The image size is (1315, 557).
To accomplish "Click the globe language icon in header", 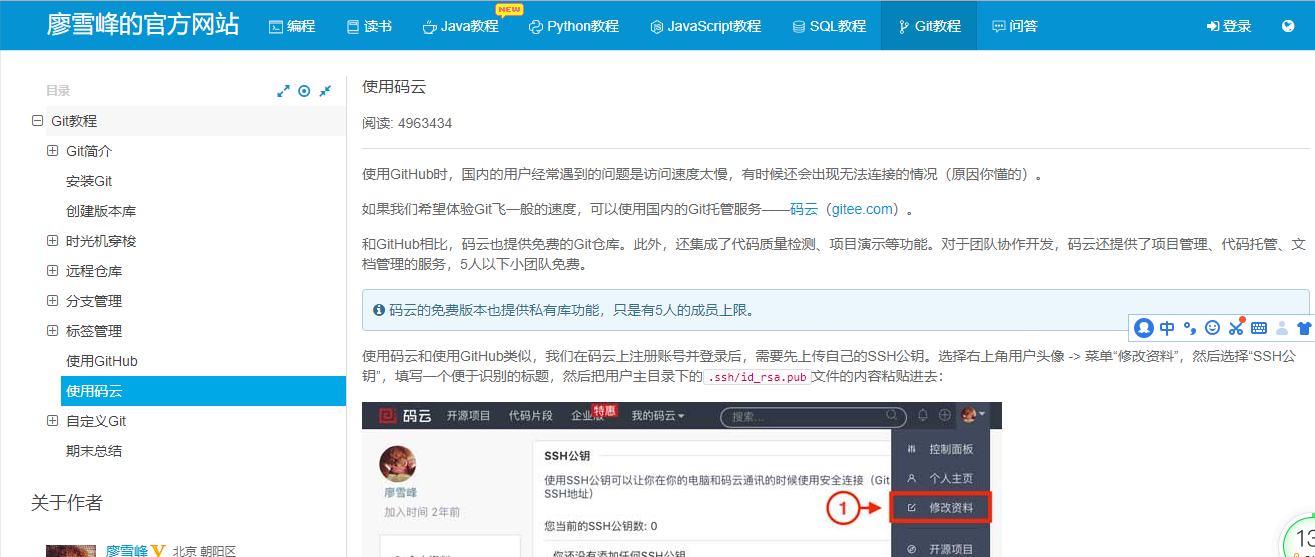I will (1288, 26).
